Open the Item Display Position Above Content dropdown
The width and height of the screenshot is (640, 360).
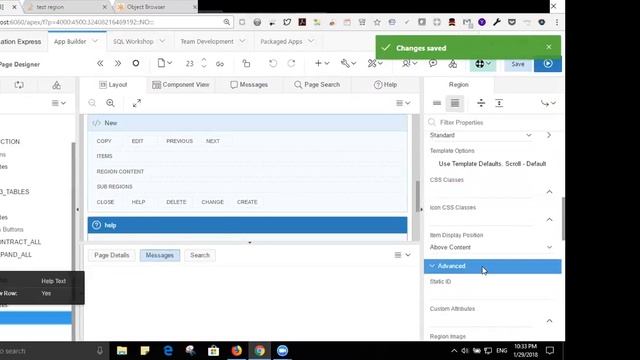point(491,247)
